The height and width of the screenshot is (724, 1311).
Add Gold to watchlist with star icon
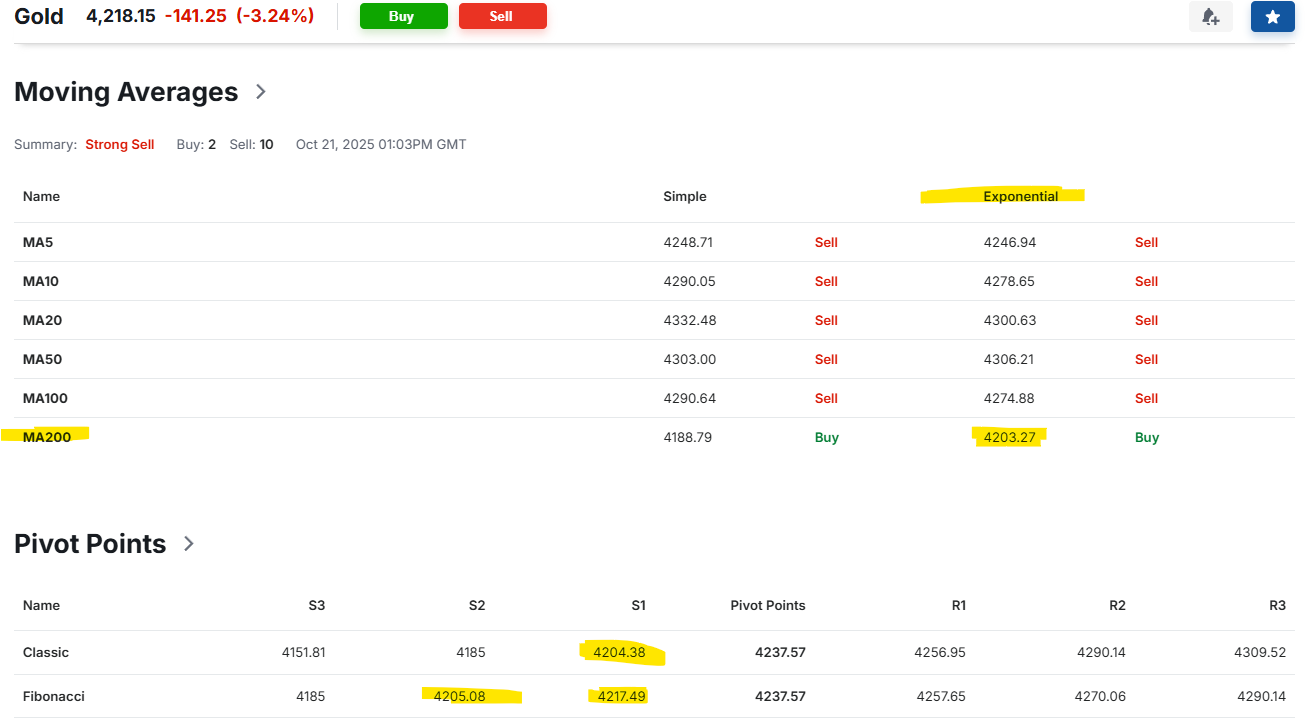(1272, 17)
